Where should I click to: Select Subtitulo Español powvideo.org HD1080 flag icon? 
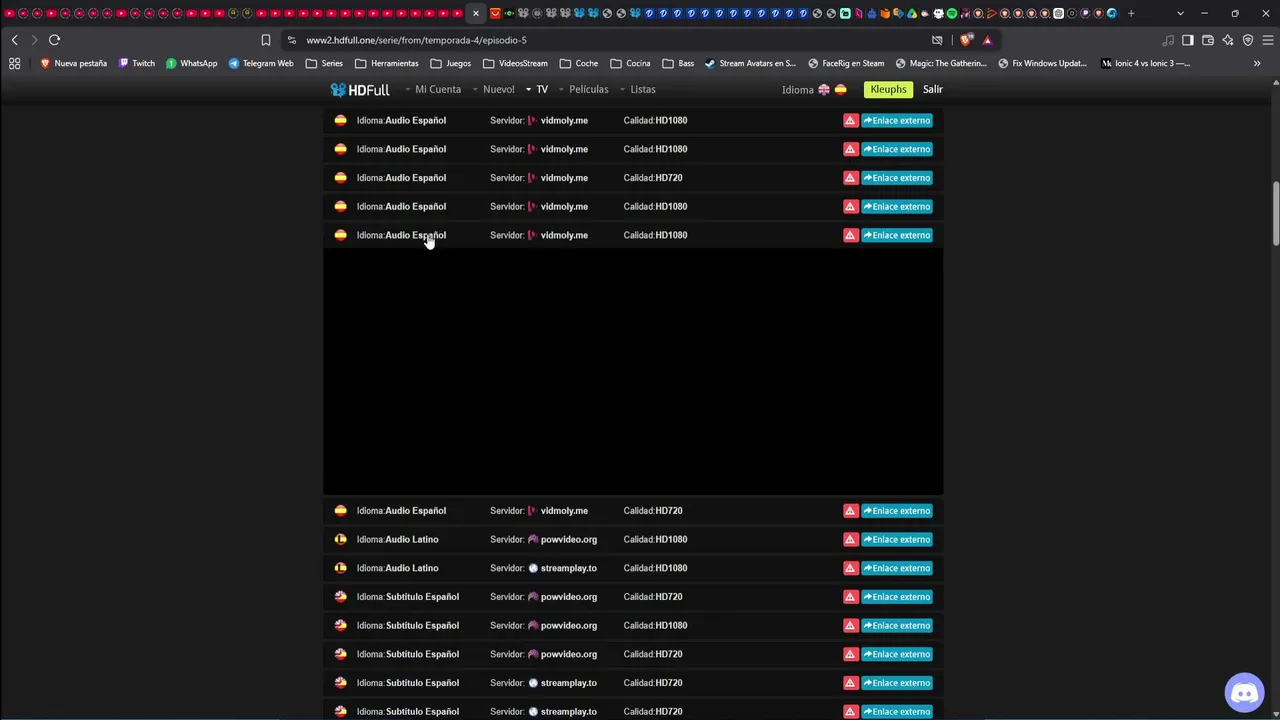pyautogui.click(x=340, y=625)
